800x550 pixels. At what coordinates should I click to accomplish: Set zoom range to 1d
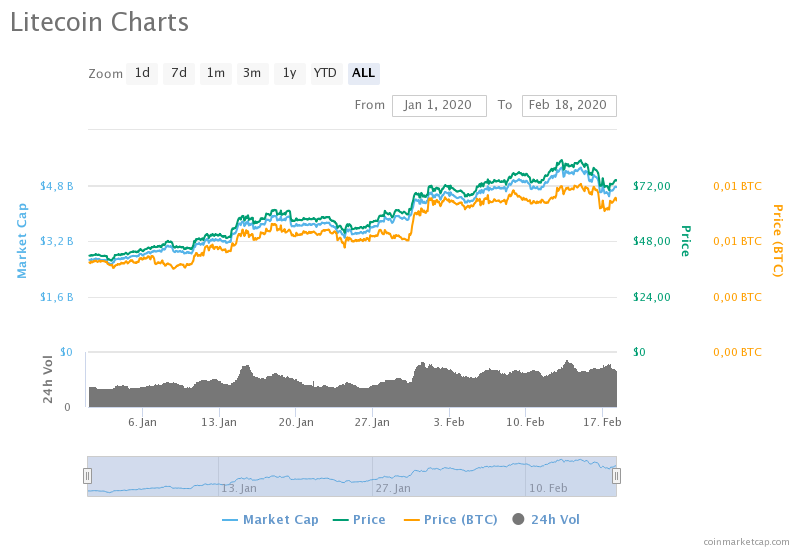click(142, 73)
